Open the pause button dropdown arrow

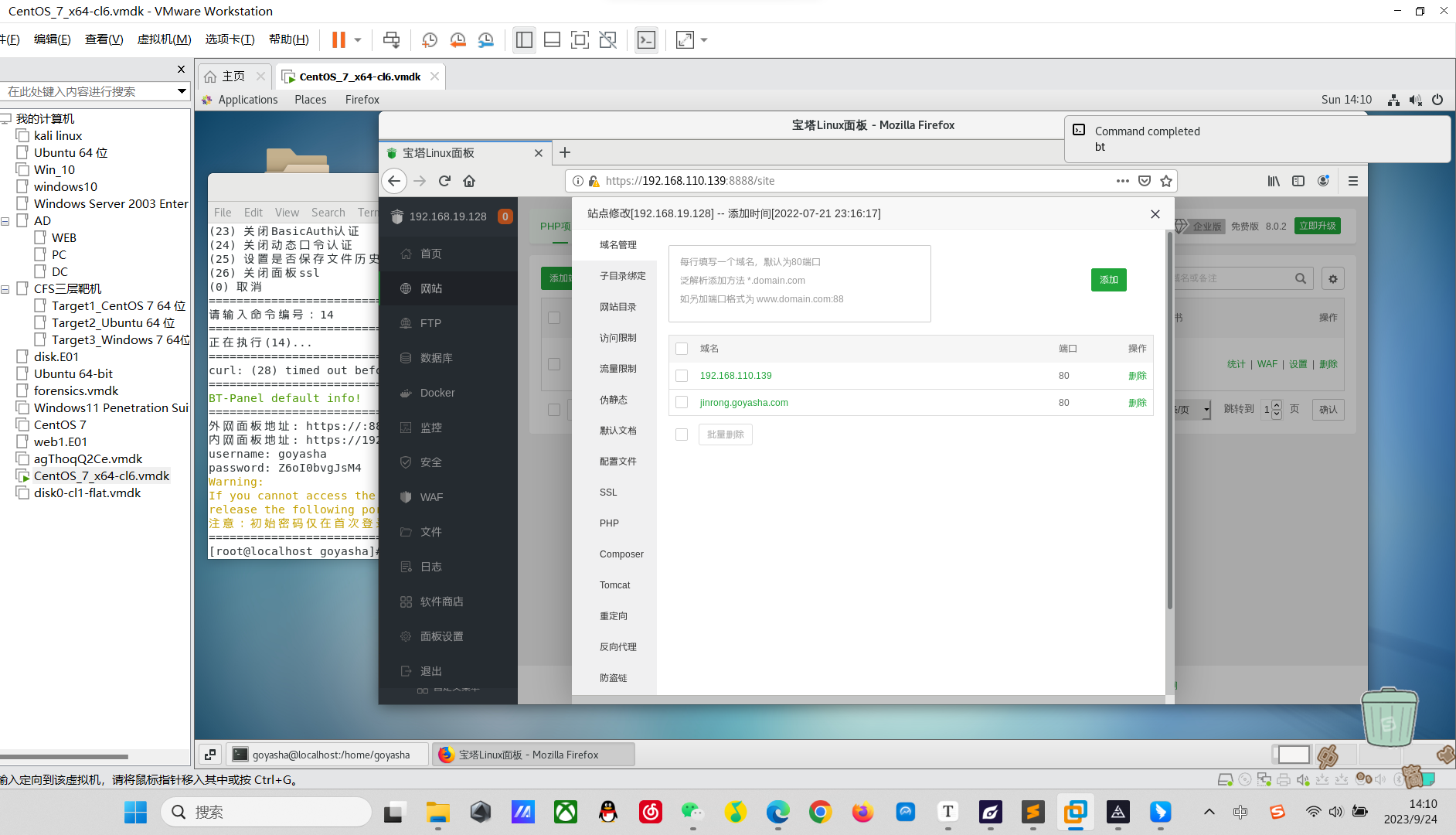358,39
